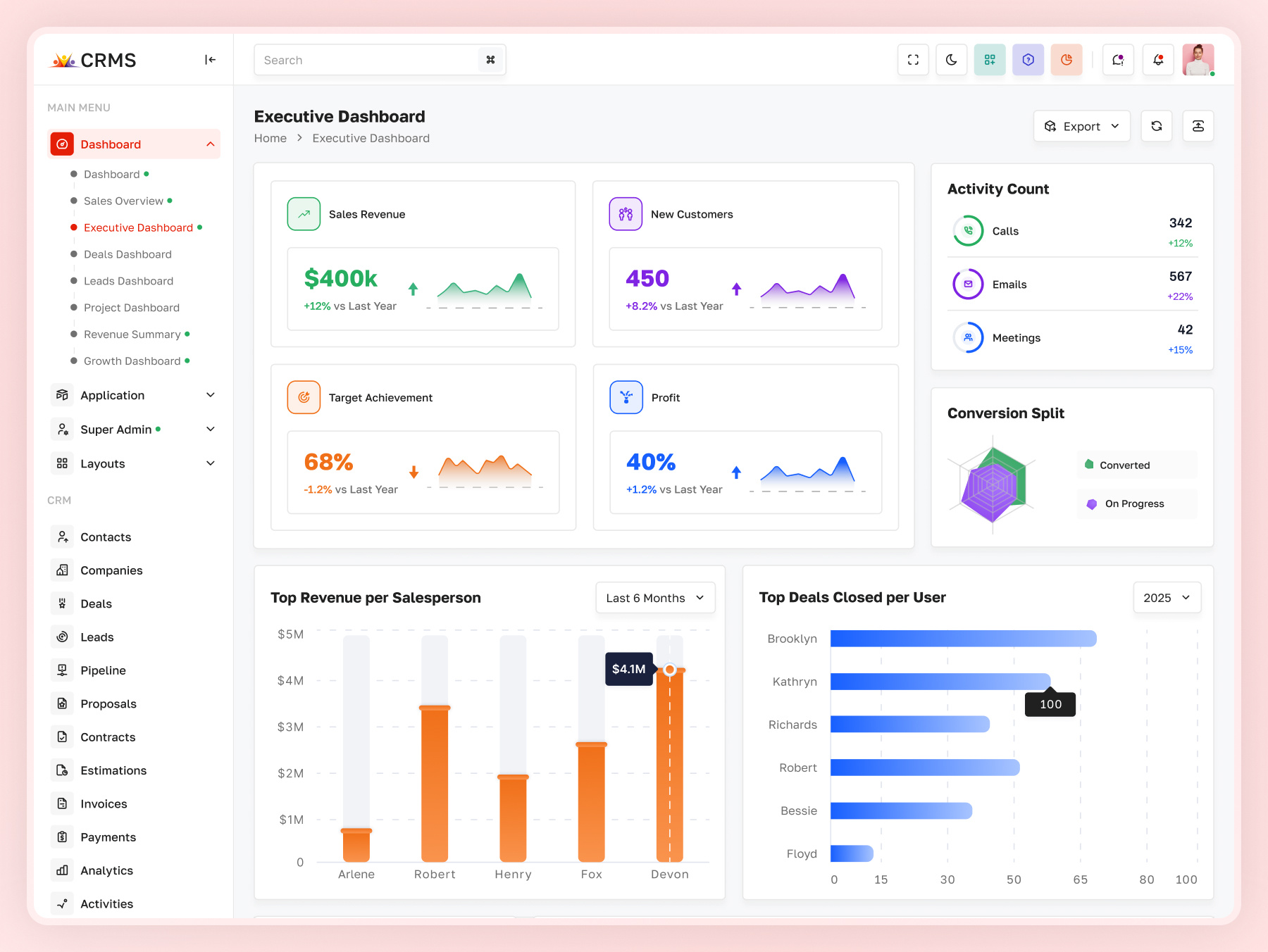Click the Invoices sidebar icon
The width and height of the screenshot is (1268, 952).
point(62,803)
